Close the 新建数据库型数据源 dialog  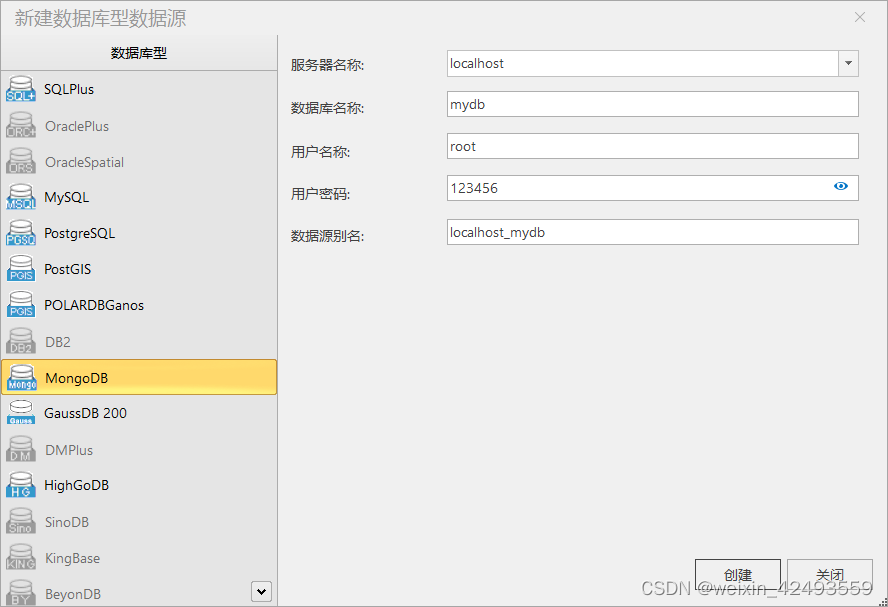[x=860, y=18]
